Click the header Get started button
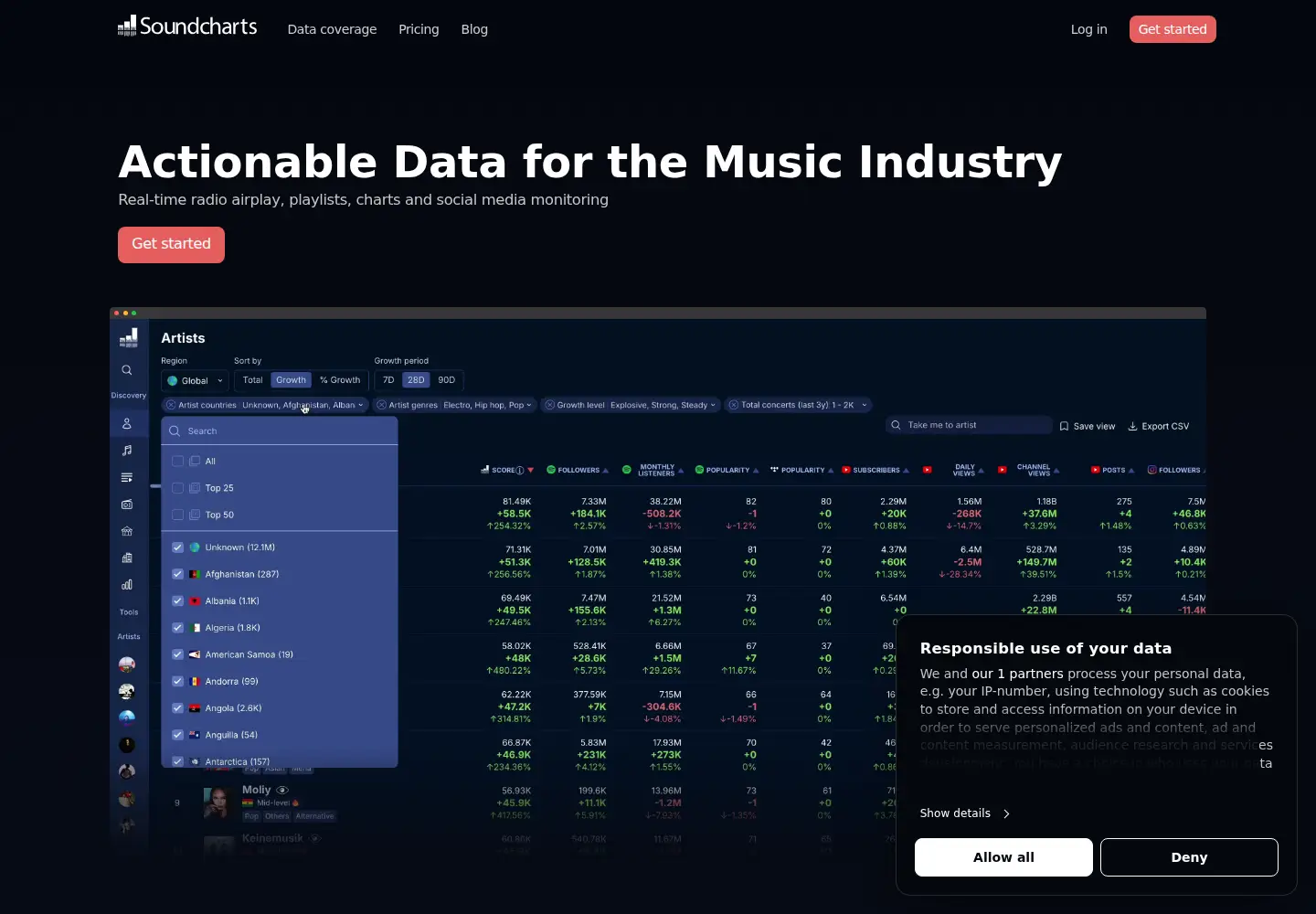This screenshot has width=1316, height=914. [x=1173, y=29]
